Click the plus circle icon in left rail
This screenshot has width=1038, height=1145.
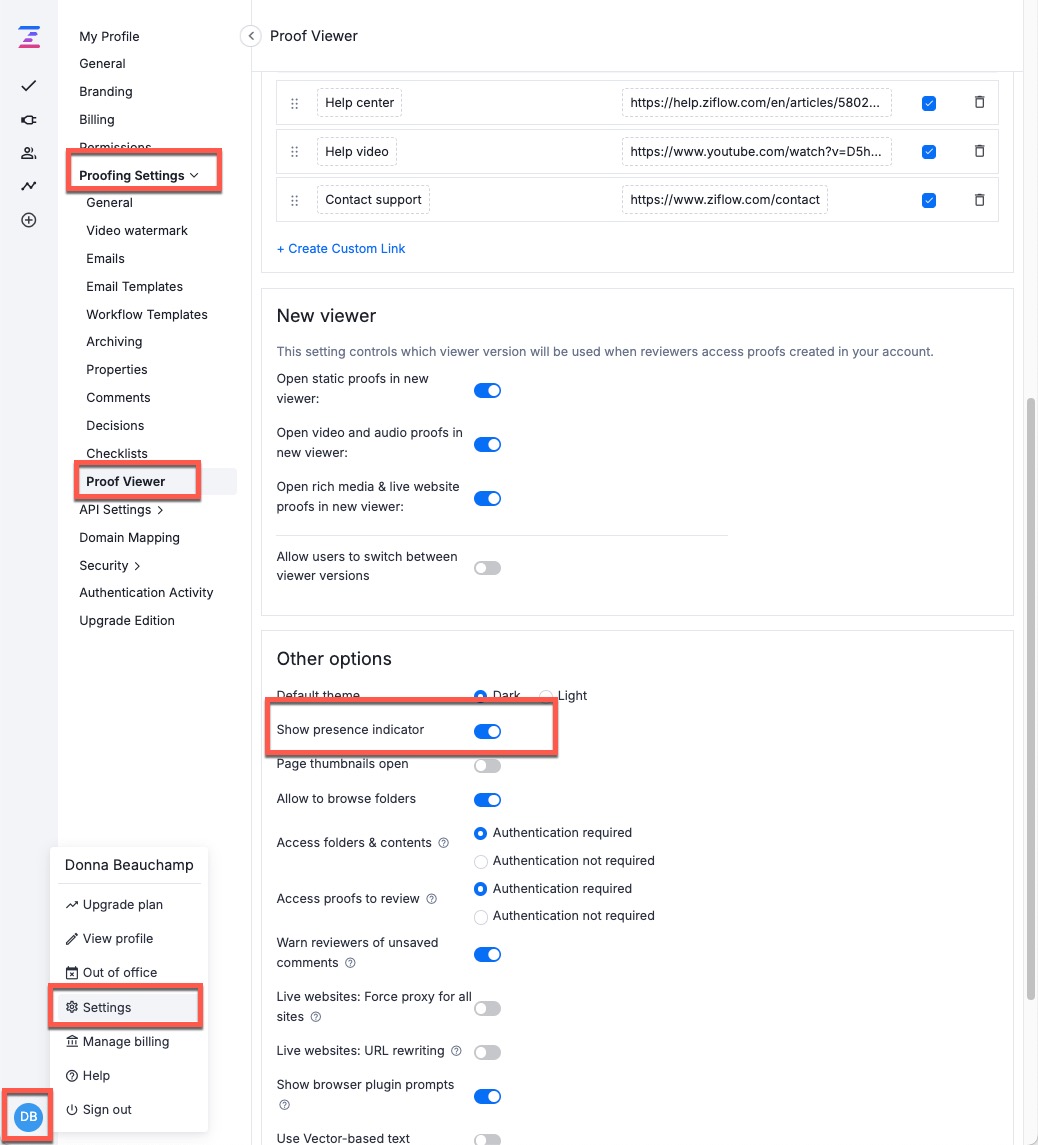click(x=29, y=220)
